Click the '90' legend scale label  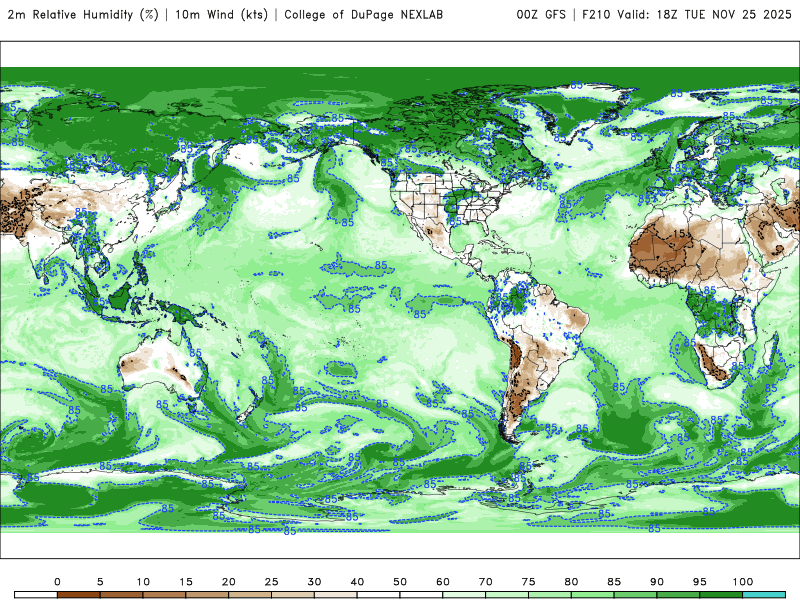pos(657,582)
